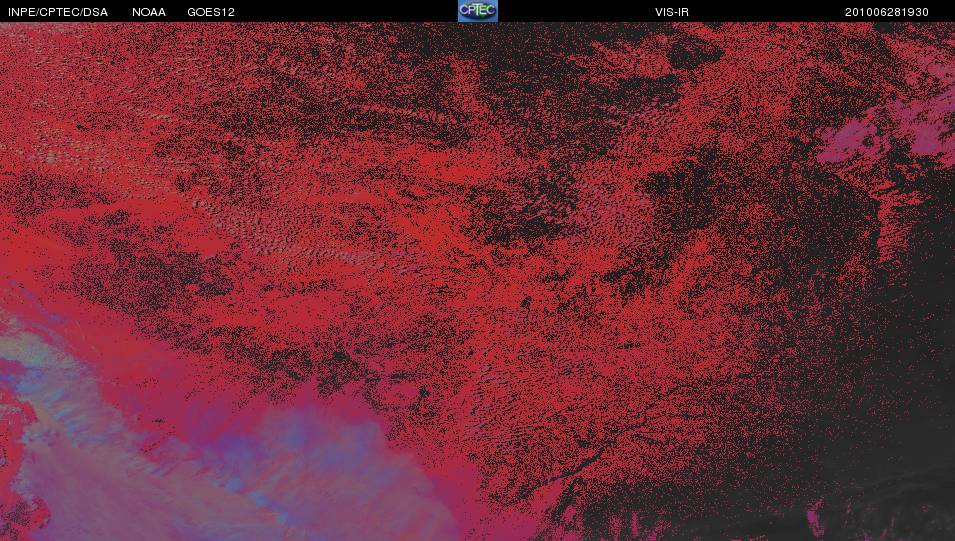955x541 pixels.
Task: Click the INPE/CPTEC/DSA header text
Action: click(58, 12)
